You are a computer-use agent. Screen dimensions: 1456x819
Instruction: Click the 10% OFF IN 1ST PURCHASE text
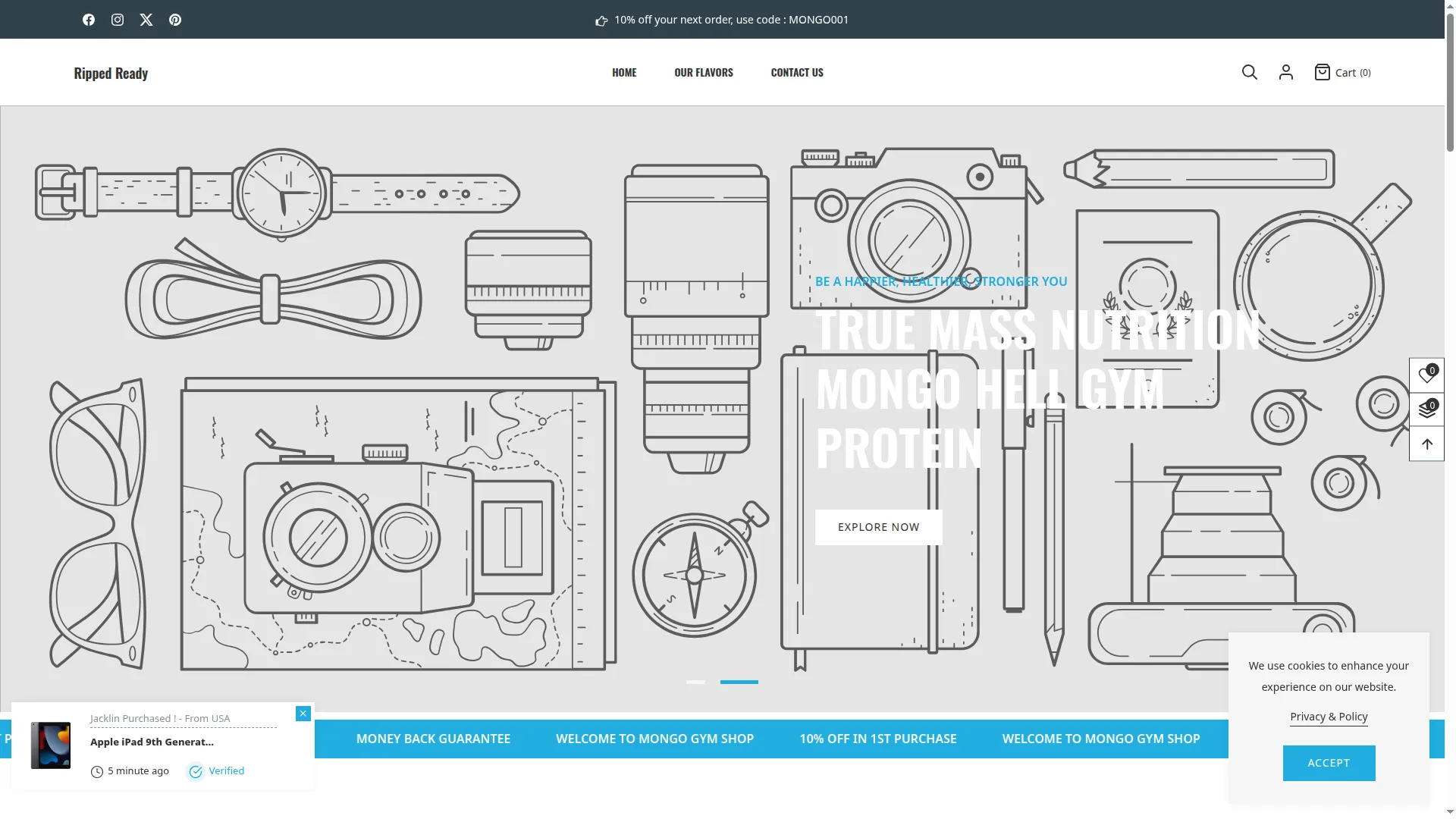tap(878, 739)
